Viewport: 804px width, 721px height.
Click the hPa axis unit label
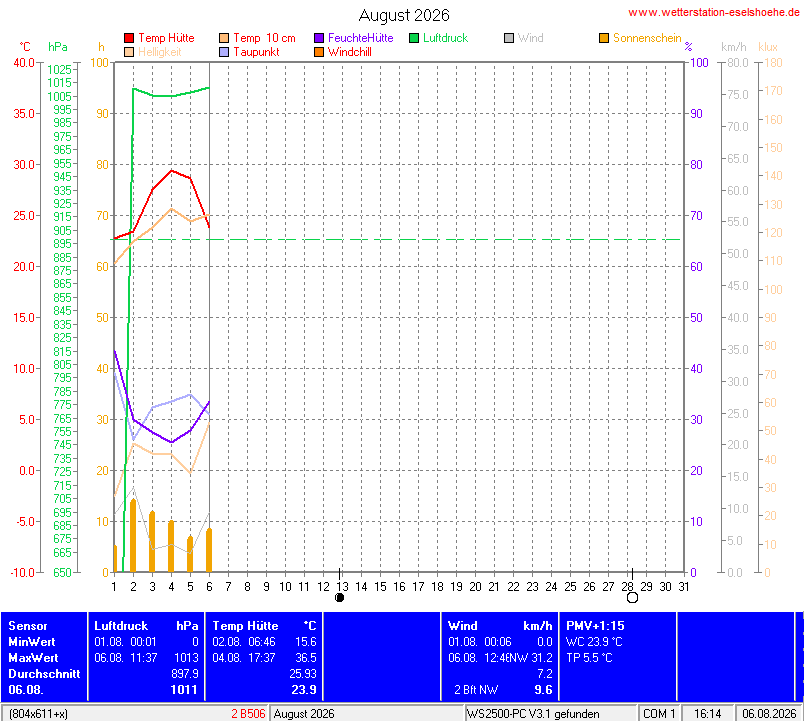tap(57, 47)
